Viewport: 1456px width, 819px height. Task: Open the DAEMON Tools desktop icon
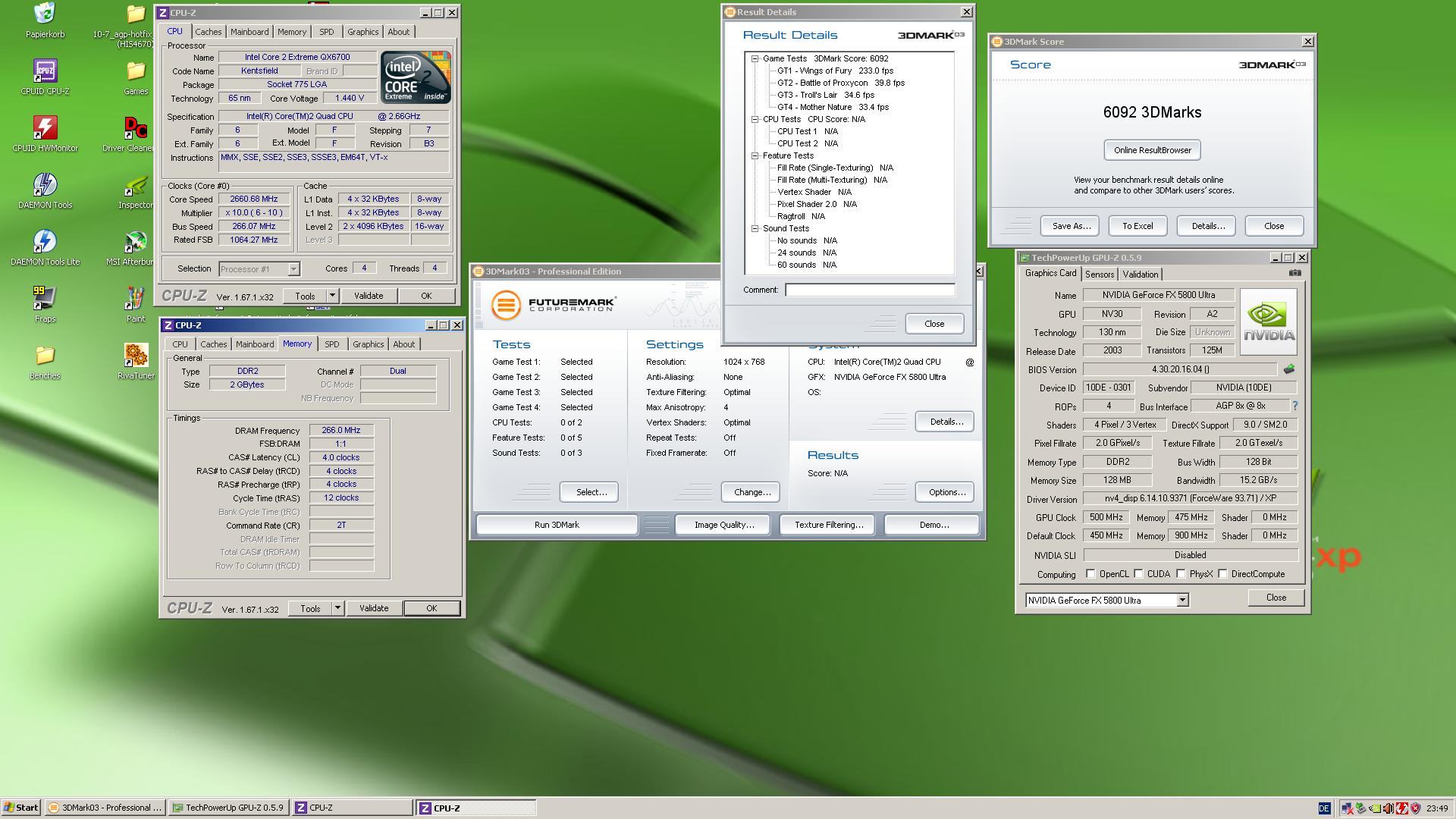point(45,186)
